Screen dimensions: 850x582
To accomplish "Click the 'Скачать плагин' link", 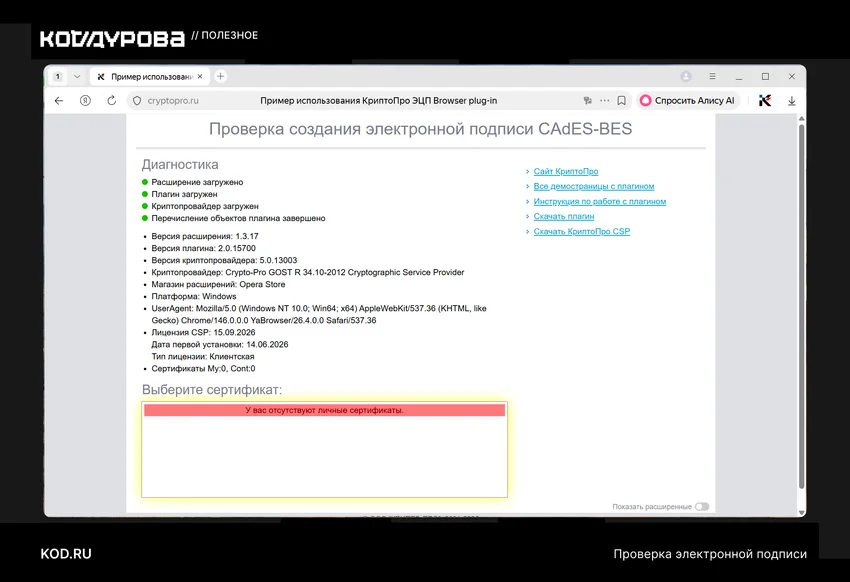I will coord(564,216).
